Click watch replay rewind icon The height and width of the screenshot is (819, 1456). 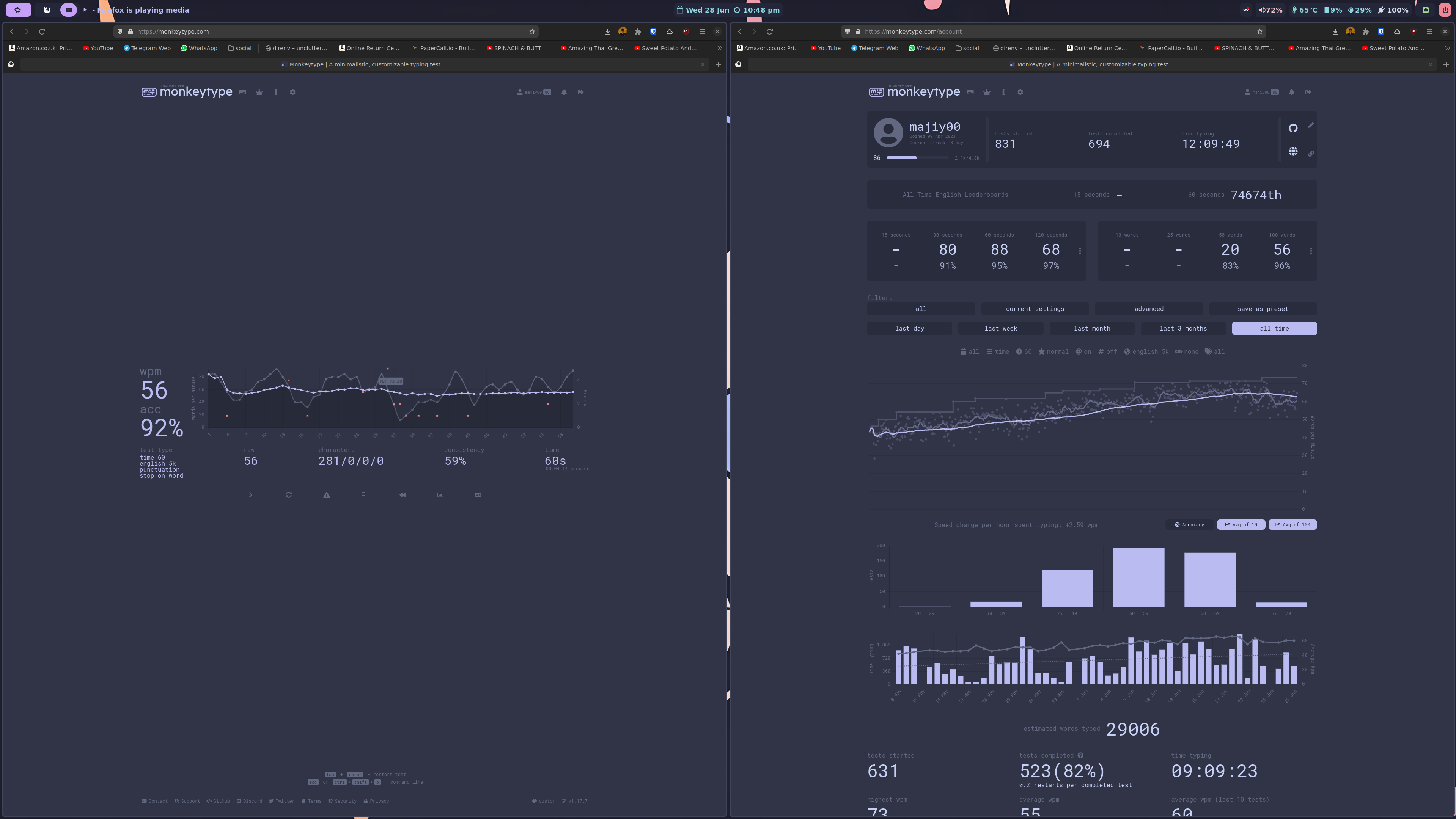click(403, 495)
